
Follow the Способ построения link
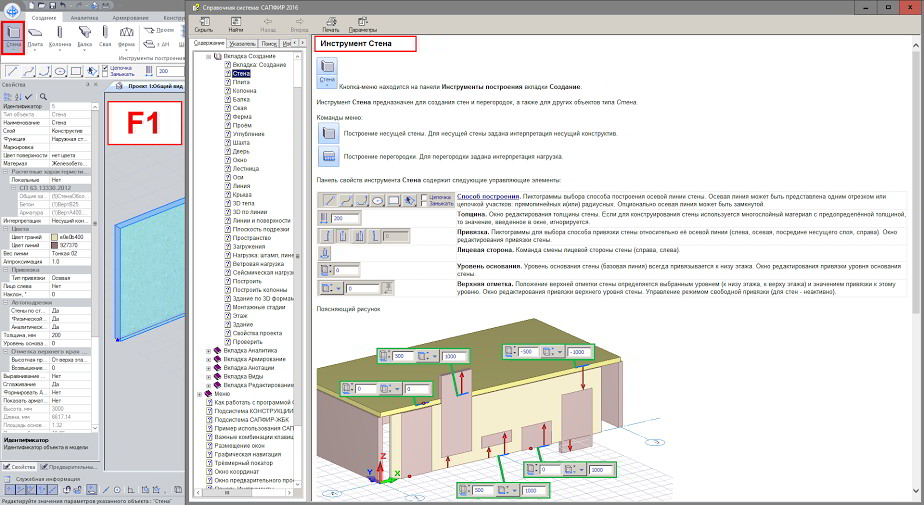point(481,197)
